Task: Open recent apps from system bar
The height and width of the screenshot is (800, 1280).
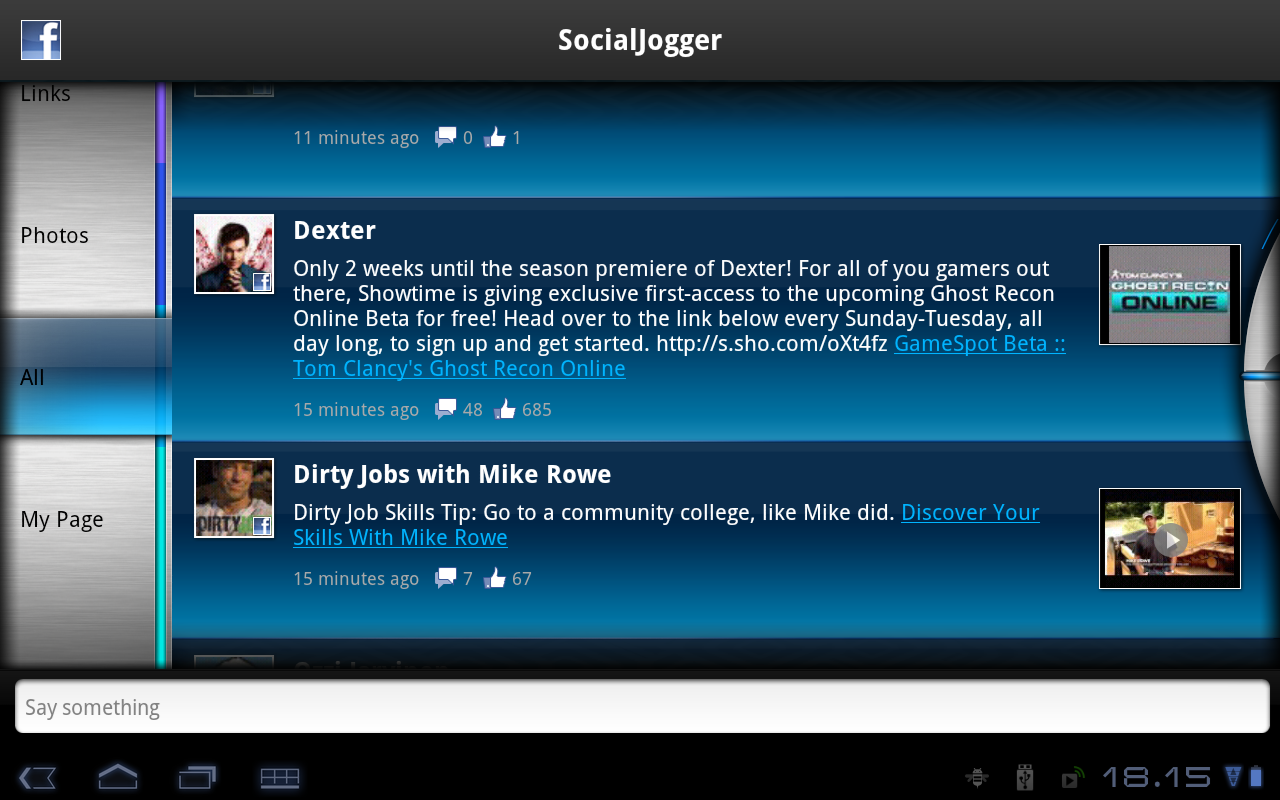Action: [x=198, y=777]
